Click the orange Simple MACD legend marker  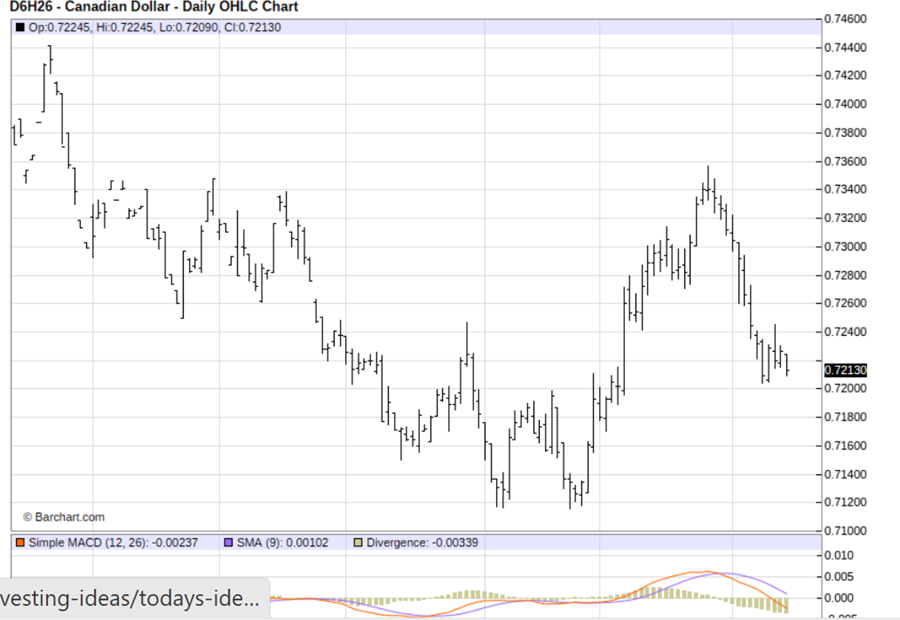click(x=19, y=541)
